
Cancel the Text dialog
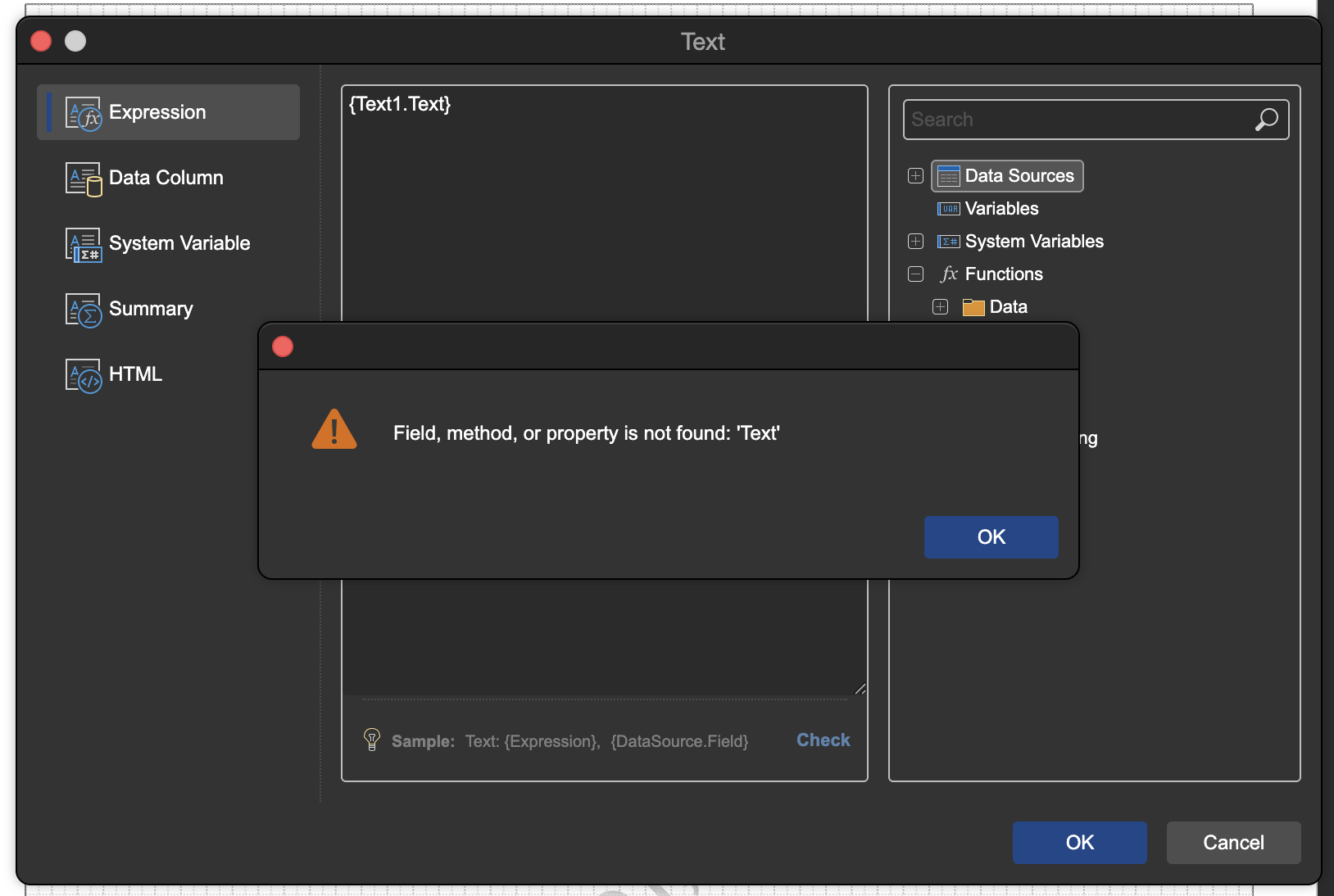[x=1234, y=843]
